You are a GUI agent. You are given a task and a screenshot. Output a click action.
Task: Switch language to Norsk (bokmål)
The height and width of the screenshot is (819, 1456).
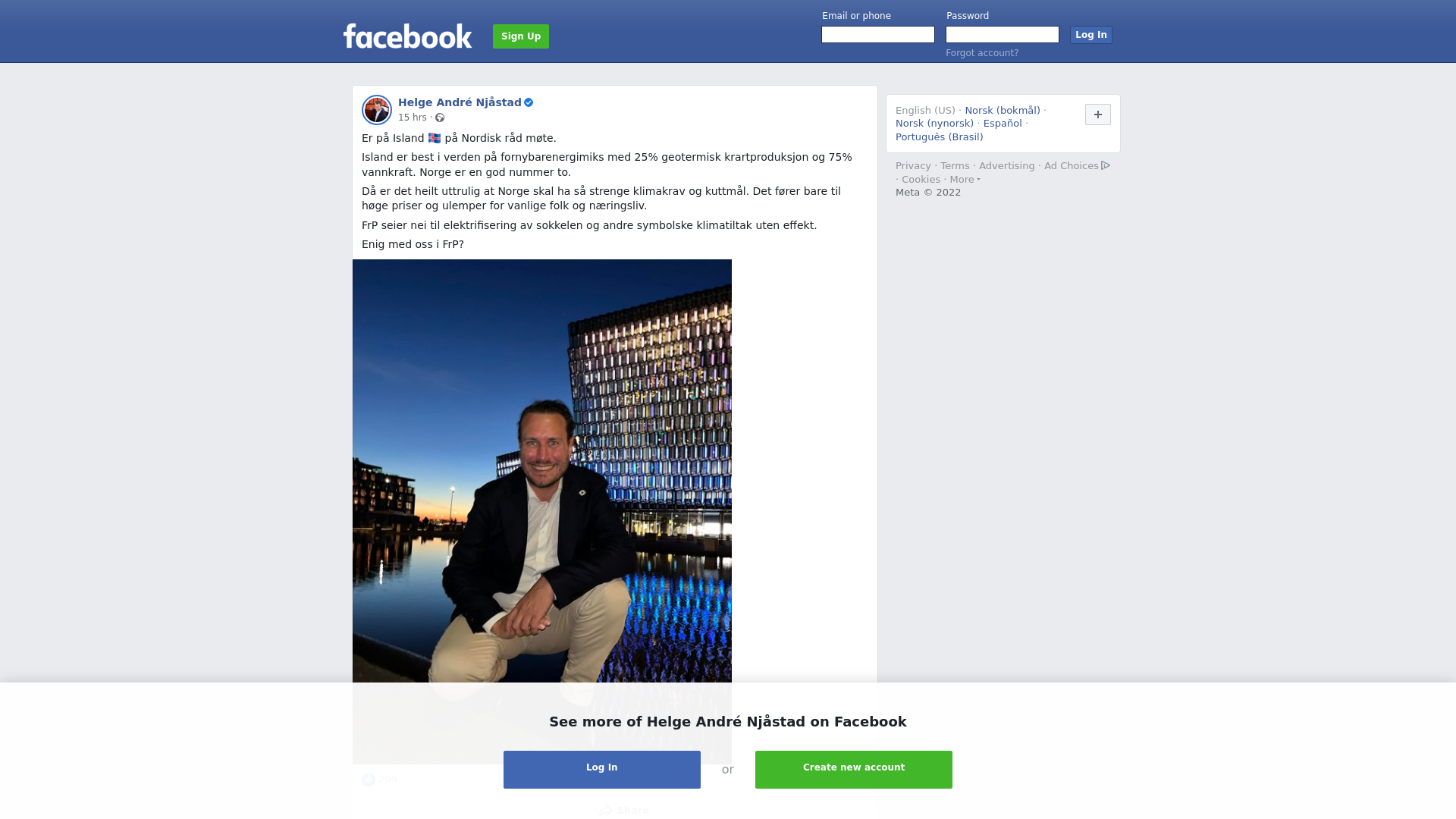pyautogui.click(x=1003, y=111)
